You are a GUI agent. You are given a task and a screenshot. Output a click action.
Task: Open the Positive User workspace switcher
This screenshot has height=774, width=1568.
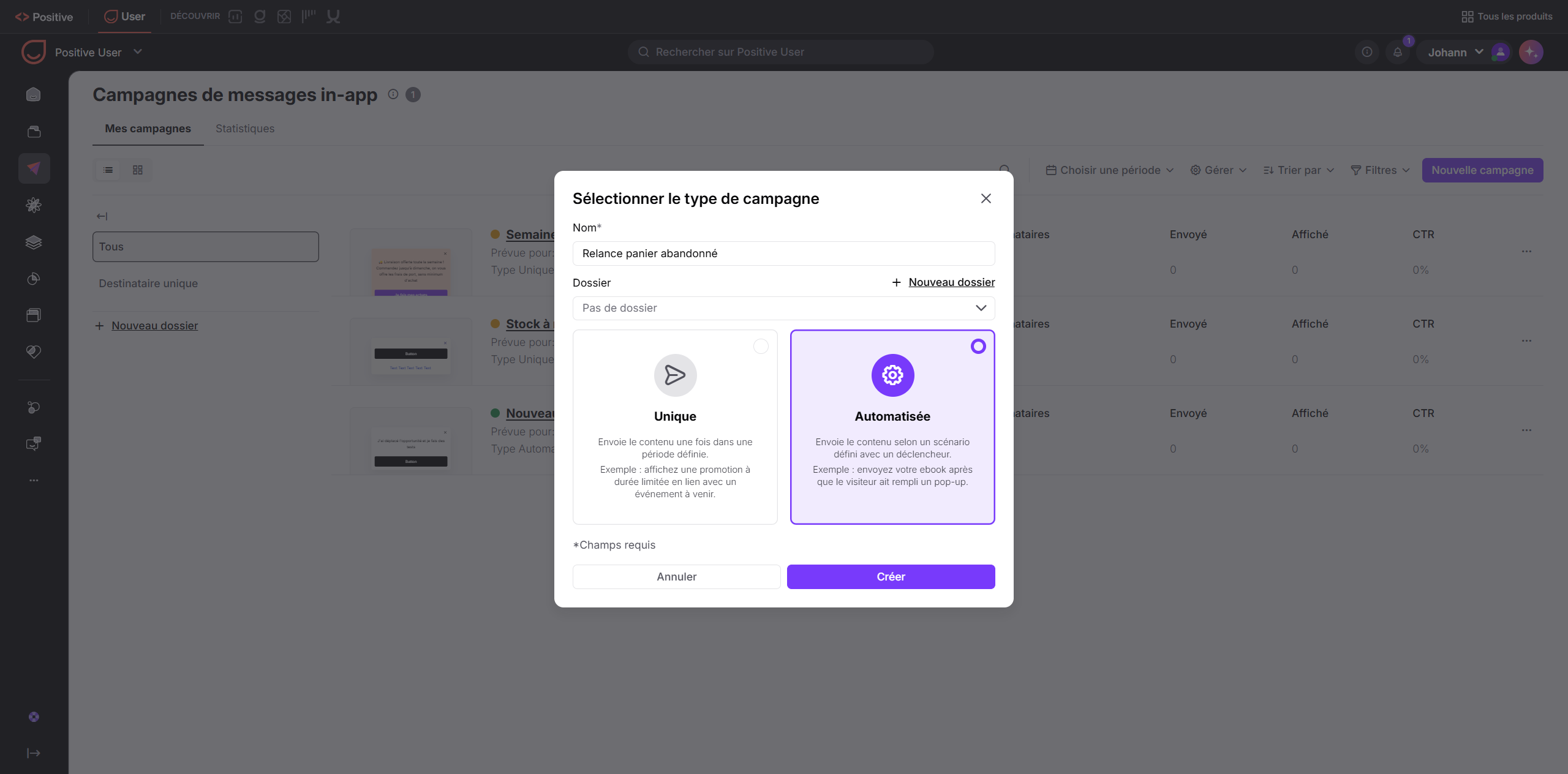click(x=99, y=52)
